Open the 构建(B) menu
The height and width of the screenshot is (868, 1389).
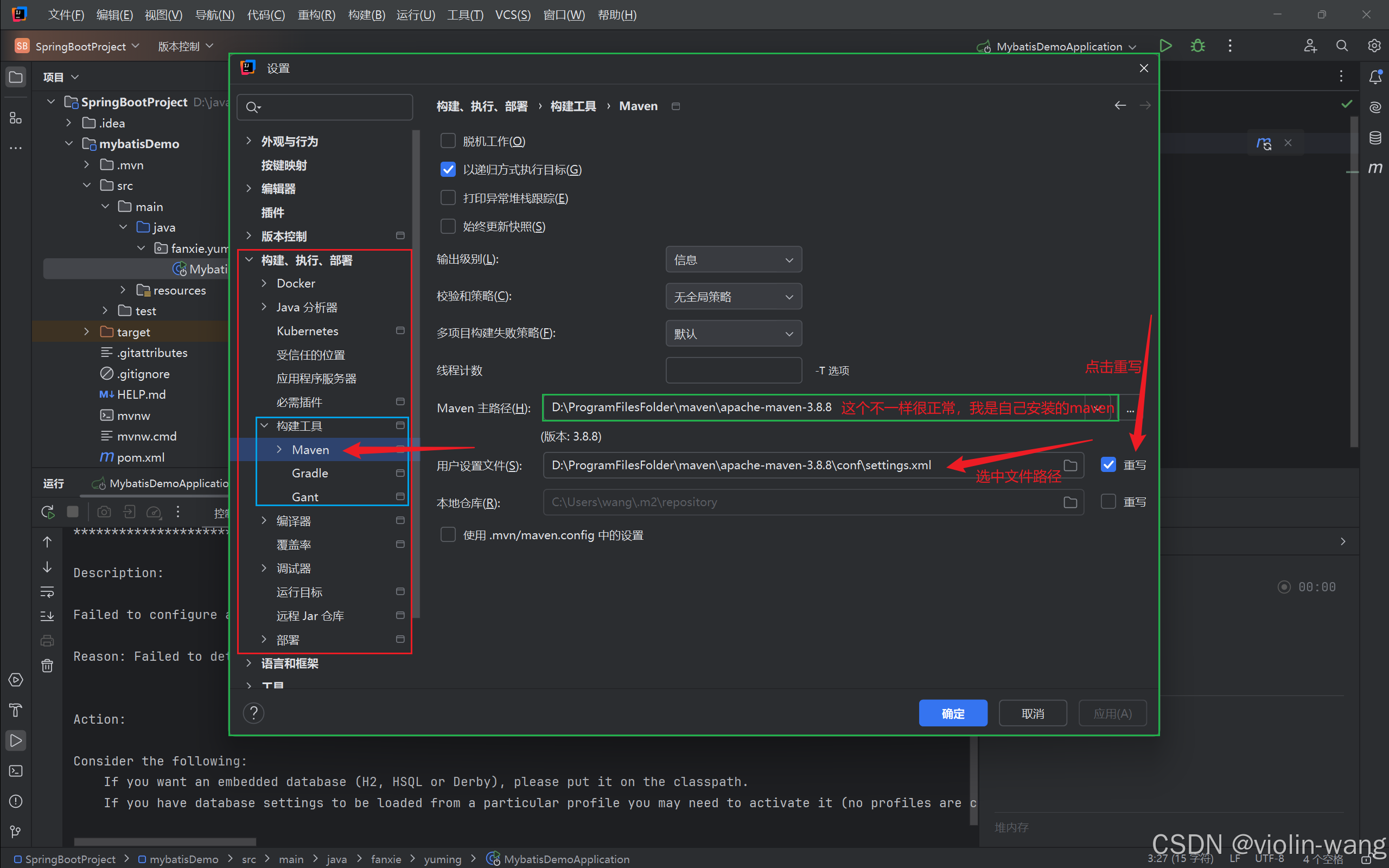pos(366,15)
